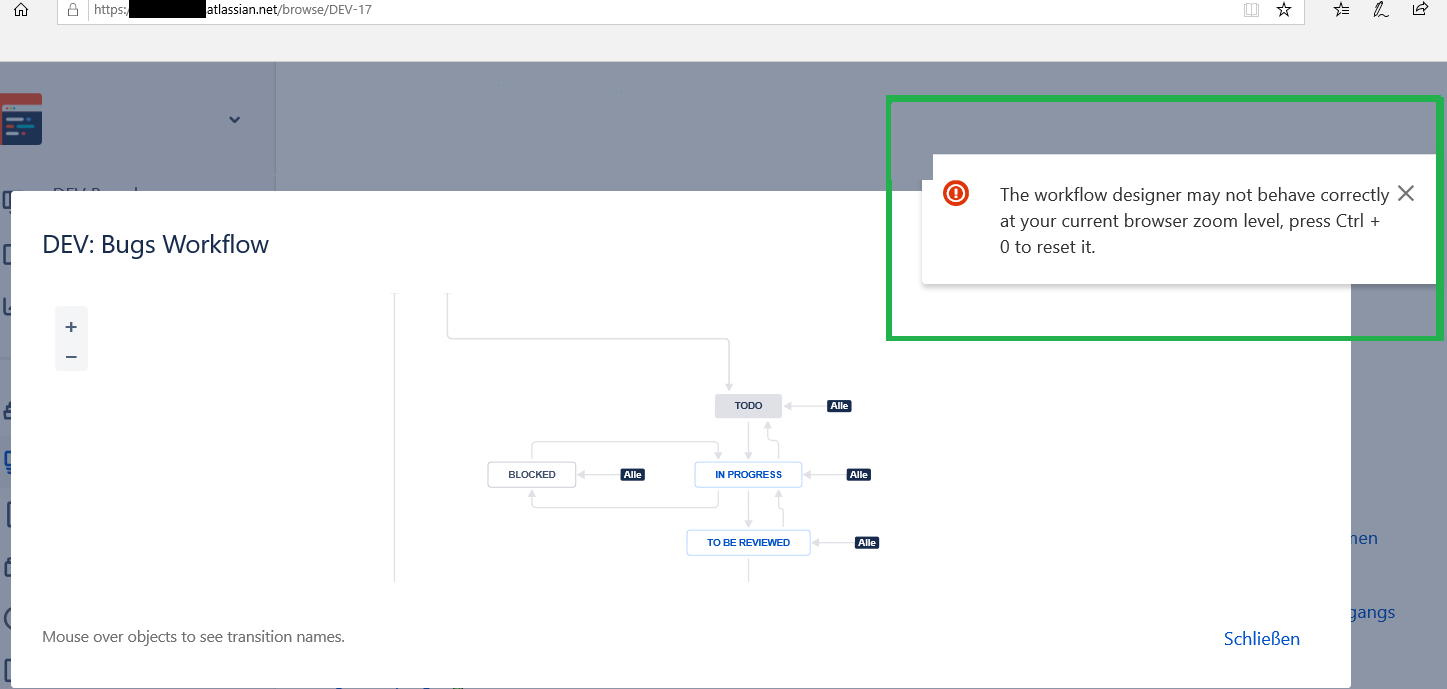1447x689 pixels.
Task: Click the Alle label next to BLOCKED
Action: pos(632,474)
